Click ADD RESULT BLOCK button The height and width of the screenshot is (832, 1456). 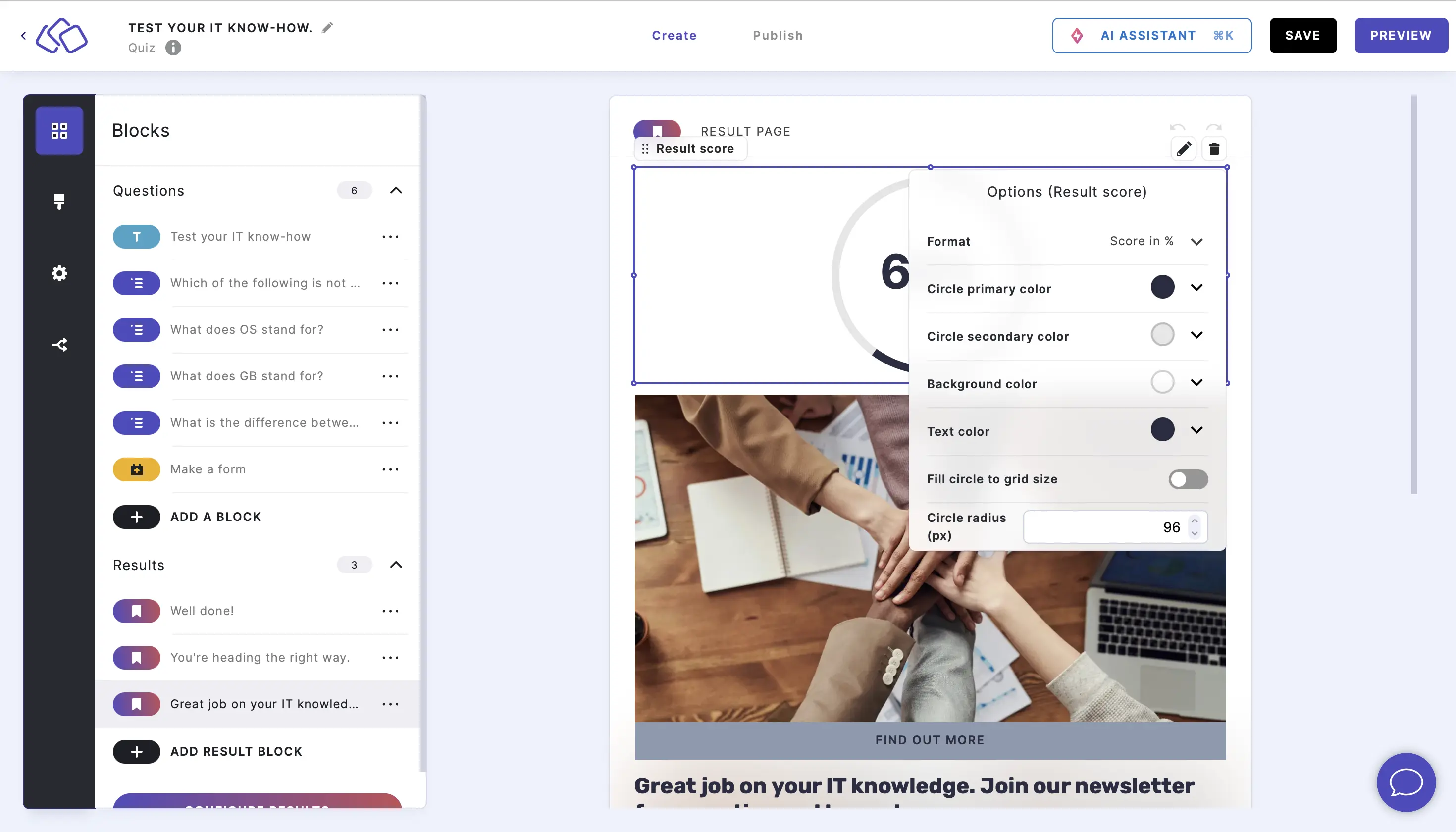pyautogui.click(x=236, y=751)
